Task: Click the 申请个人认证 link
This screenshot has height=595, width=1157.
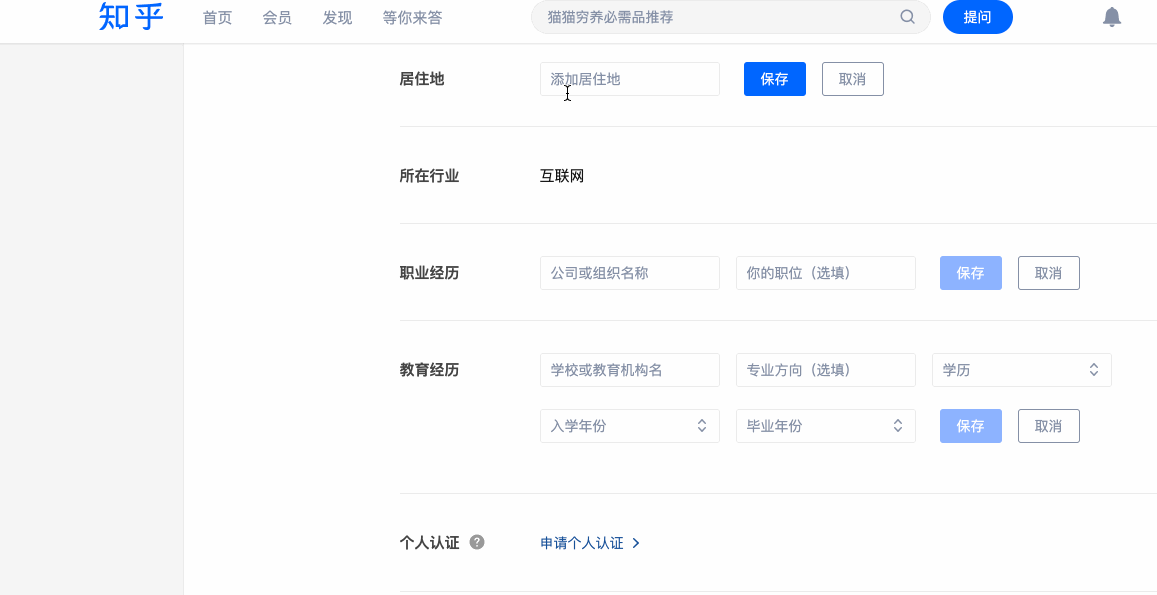Action: (581, 543)
